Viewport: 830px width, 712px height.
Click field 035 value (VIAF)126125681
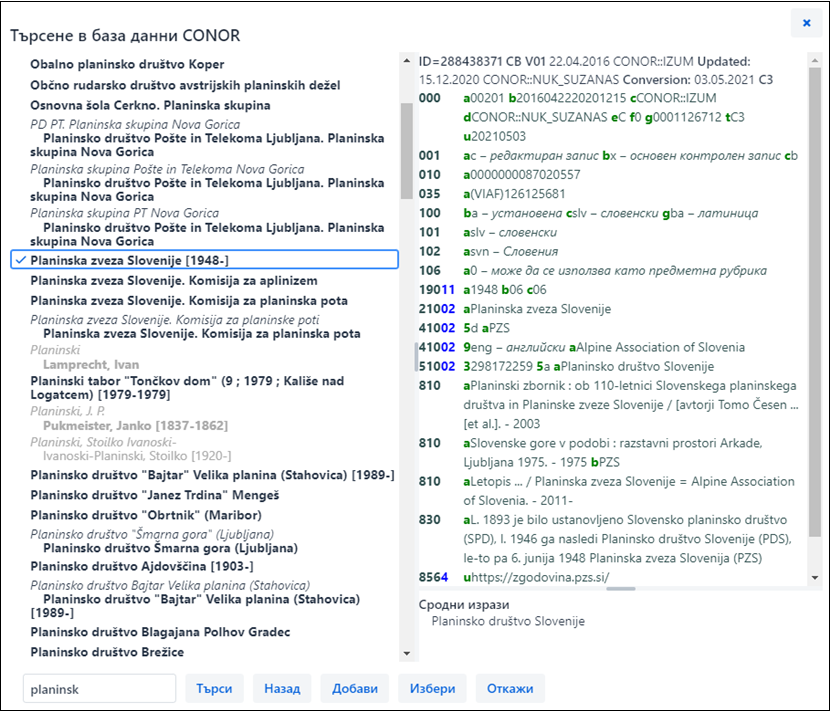(515, 194)
